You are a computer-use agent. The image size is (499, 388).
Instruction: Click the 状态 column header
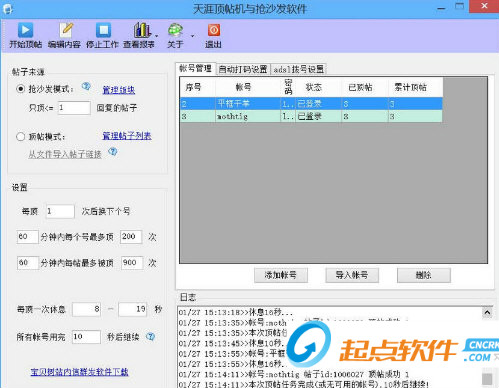(318, 87)
